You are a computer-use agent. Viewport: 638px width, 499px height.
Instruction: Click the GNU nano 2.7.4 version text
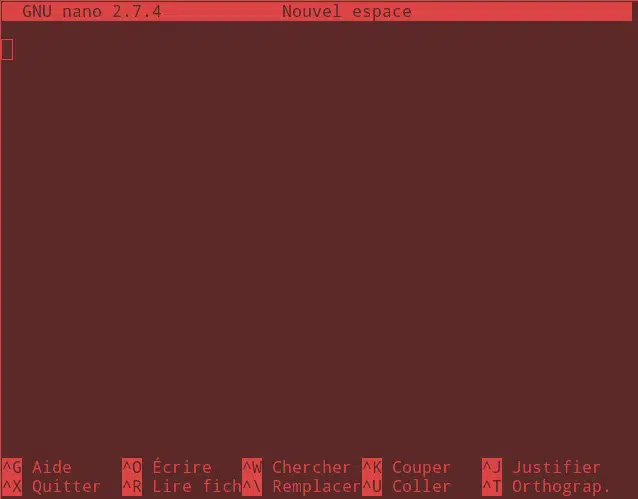pos(92,11)
